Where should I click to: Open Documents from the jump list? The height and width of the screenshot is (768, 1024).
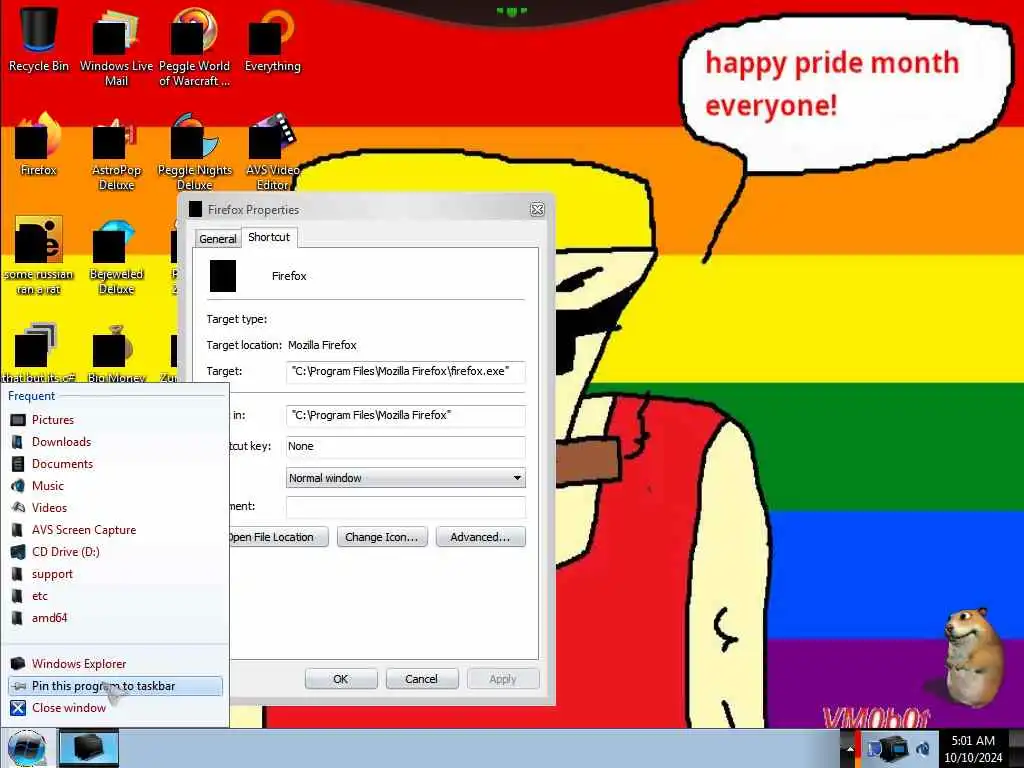pos(115,464)
